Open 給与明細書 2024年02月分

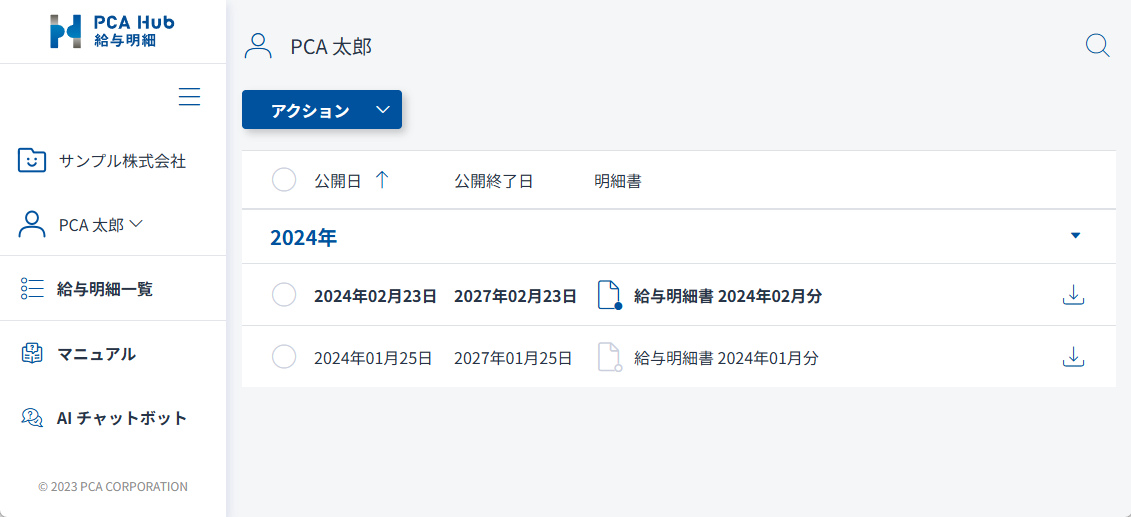point(728,296)
